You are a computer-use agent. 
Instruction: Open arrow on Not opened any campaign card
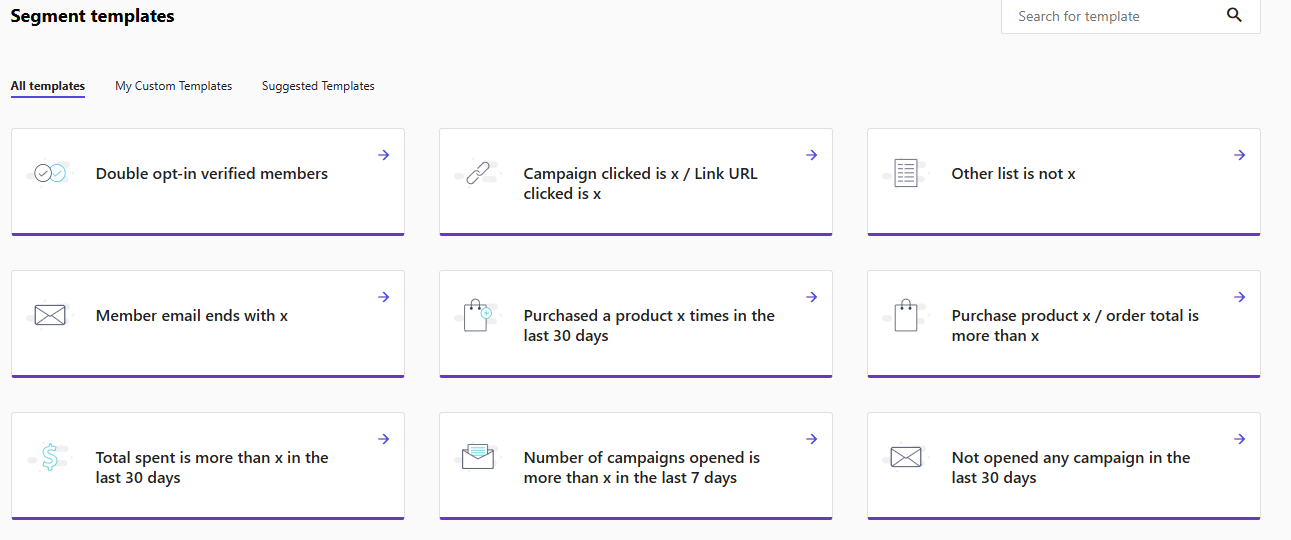1240,439
